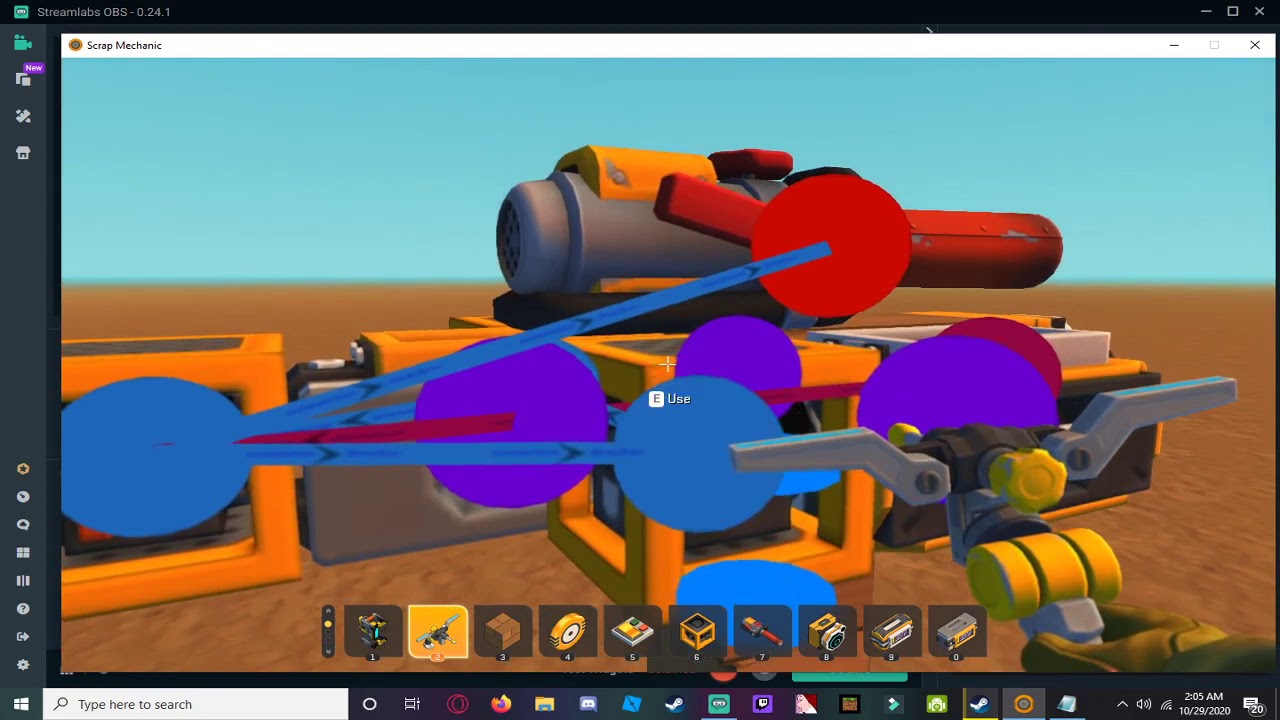
Task: Open File Explorer from taskbar
Action: point(544,704)
